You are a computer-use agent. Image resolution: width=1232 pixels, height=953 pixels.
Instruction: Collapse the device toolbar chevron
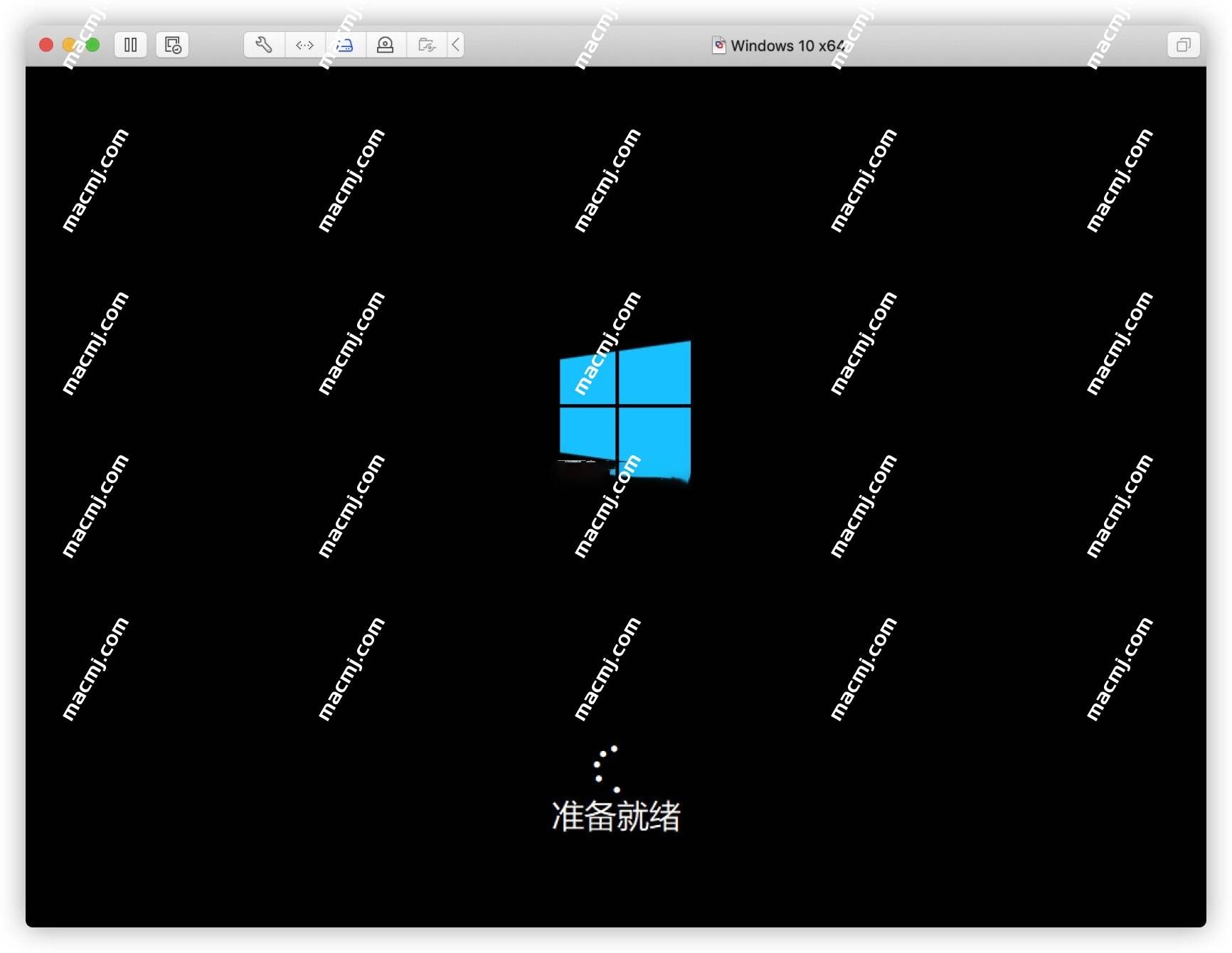coord(456,45)
